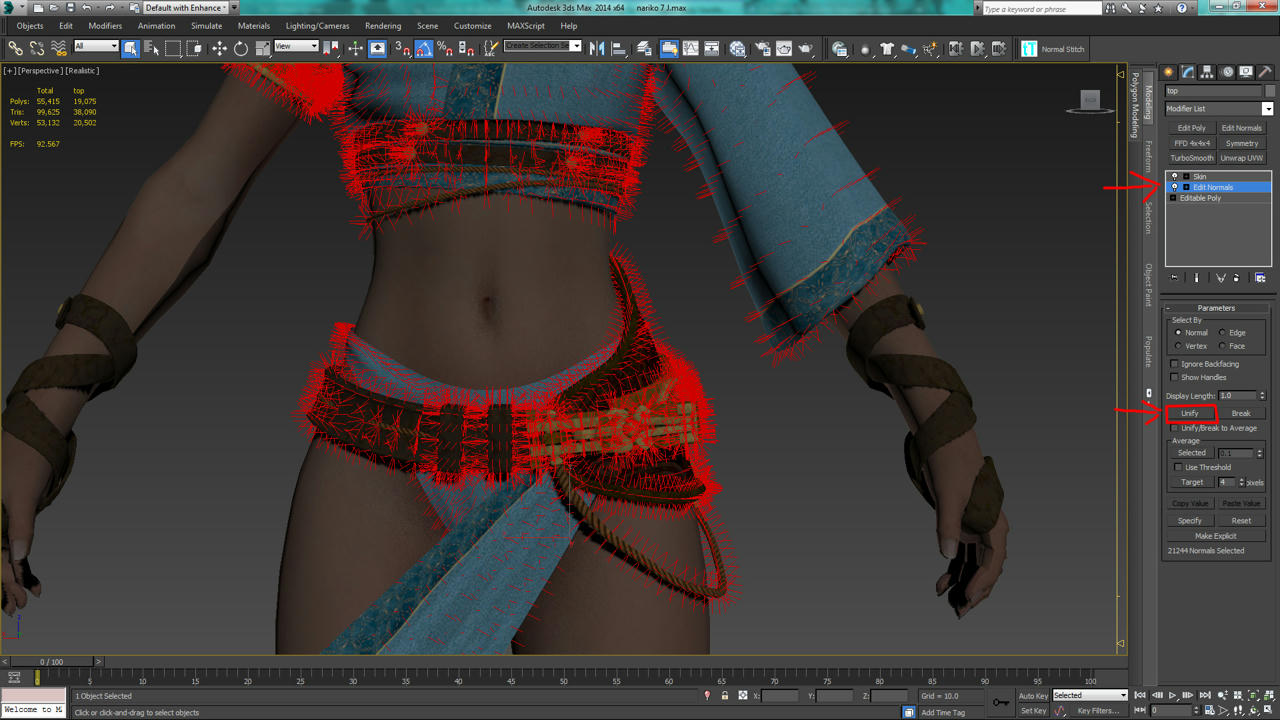The height and width of the screenshot is (720, 1280).
Task: Open the Selected key filter dropdown
Action: [x=1089, y=695]
